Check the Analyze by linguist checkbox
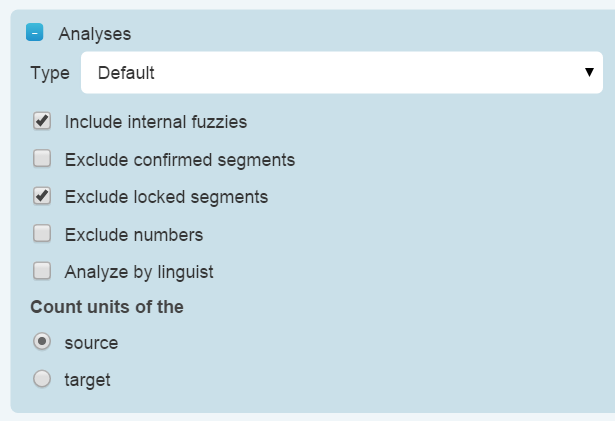The width and height of the screenshot is (615, 421). pyautogui.click(x=42, y=271)
